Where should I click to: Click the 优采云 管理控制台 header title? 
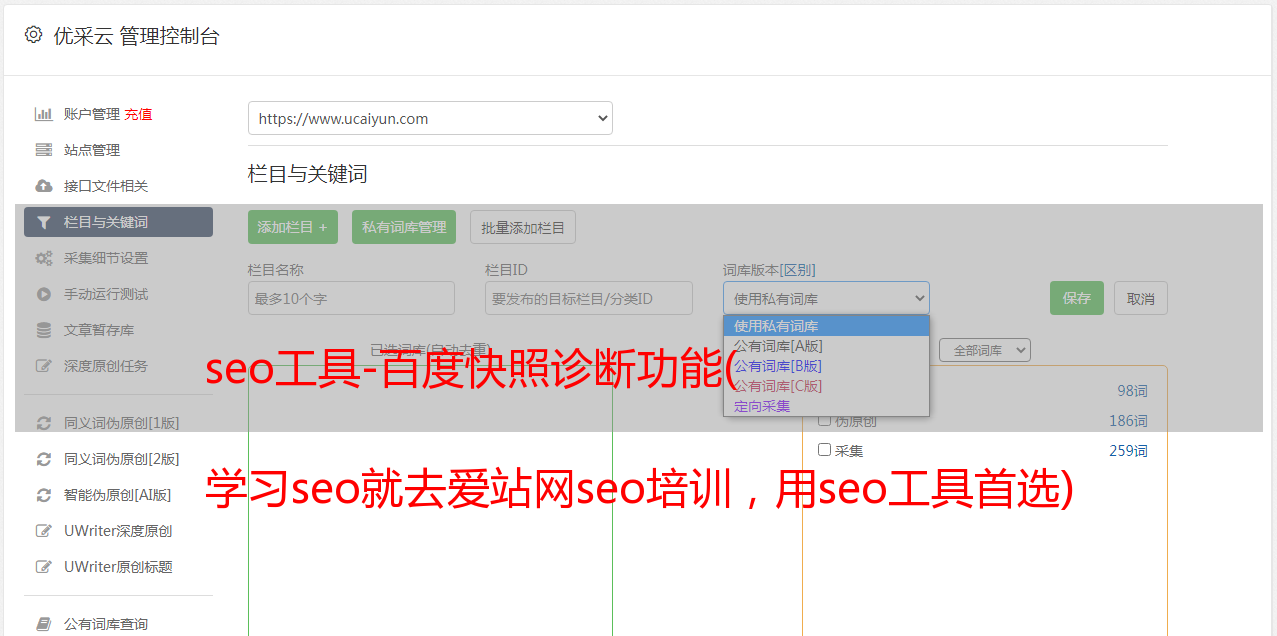click(136, 36)
